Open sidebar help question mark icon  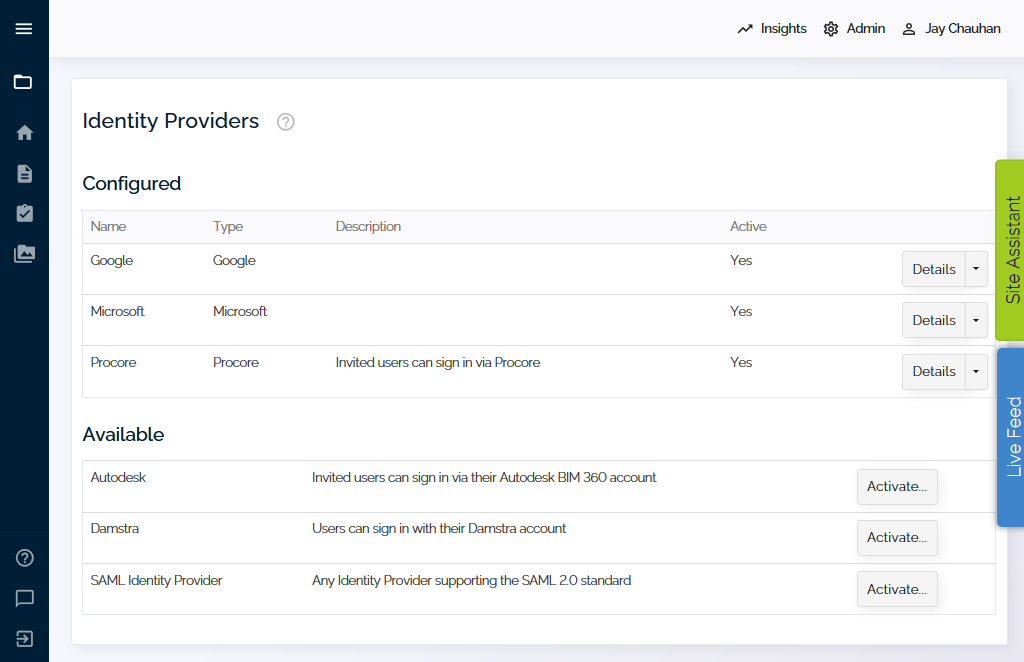coord(25,558)
